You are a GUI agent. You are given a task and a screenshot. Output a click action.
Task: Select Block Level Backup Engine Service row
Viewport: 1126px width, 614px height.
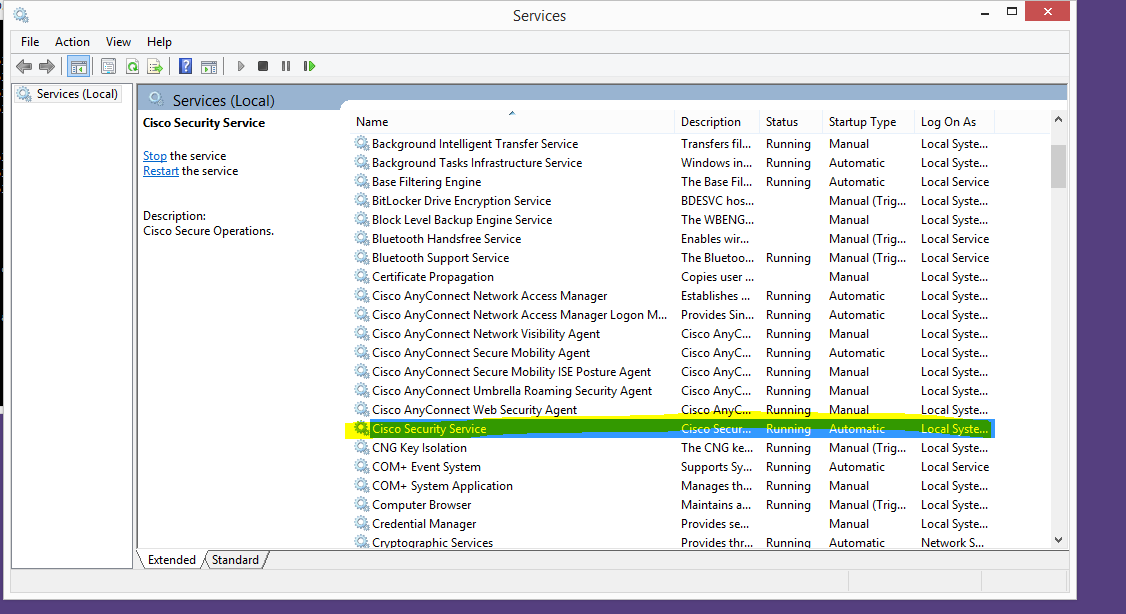click(673, 220)
